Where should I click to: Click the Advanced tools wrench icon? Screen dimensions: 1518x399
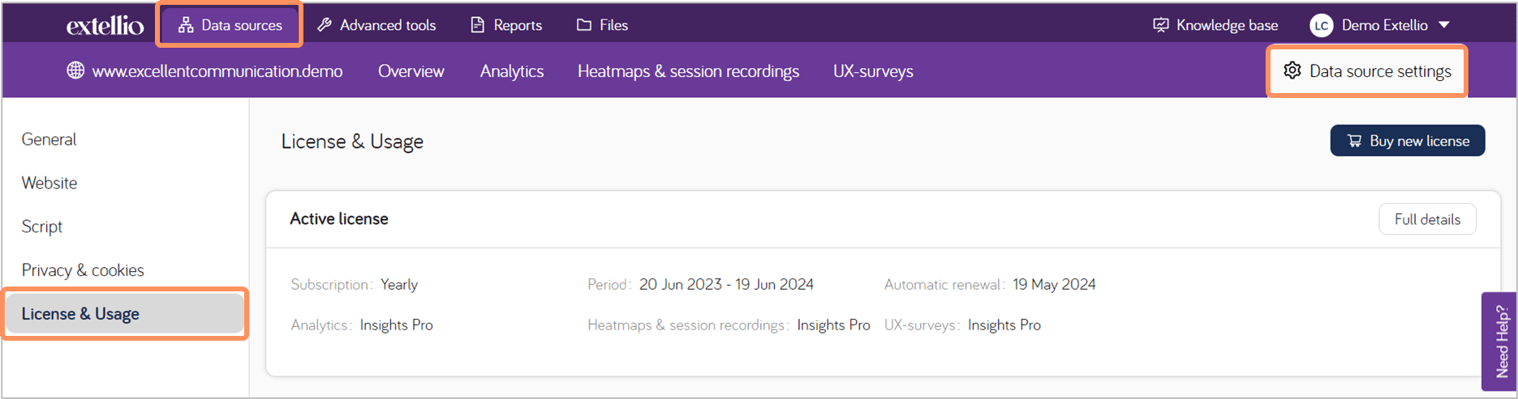(324, 25)
